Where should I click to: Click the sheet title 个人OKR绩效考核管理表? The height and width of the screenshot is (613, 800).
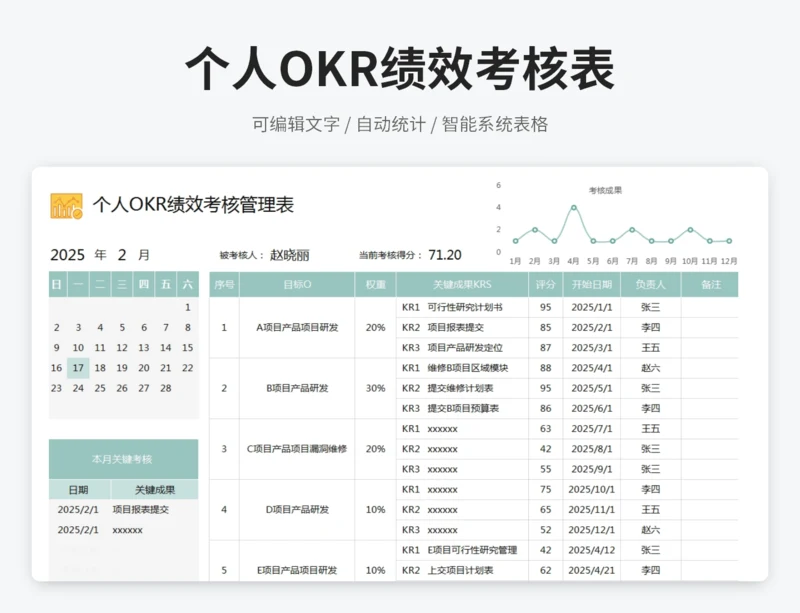(x=193, y=205)
